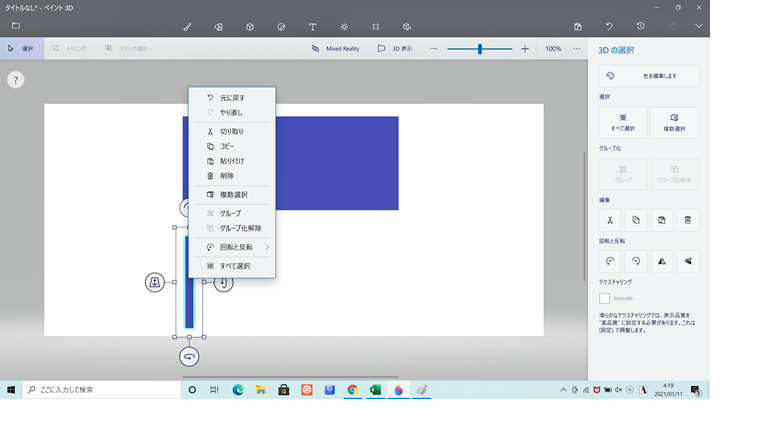Click 貼り付け in context menu
Viewport: 760px width, 428px height.
click(232, 161)
